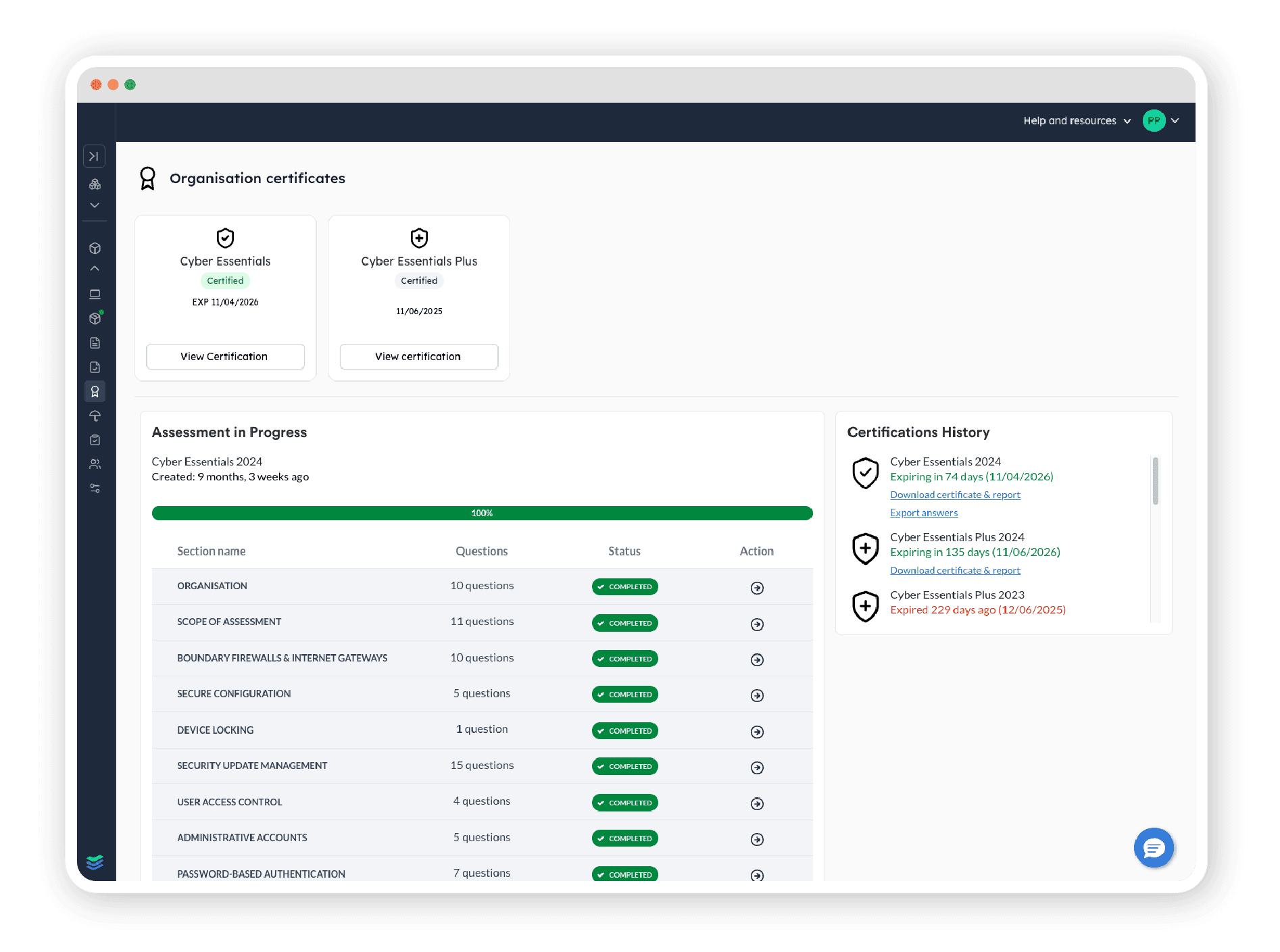The height and width of the screenshot is (952, 1280).
Task: Open the clipboard check icon in sidebar
Action: [x=95, y=440]
